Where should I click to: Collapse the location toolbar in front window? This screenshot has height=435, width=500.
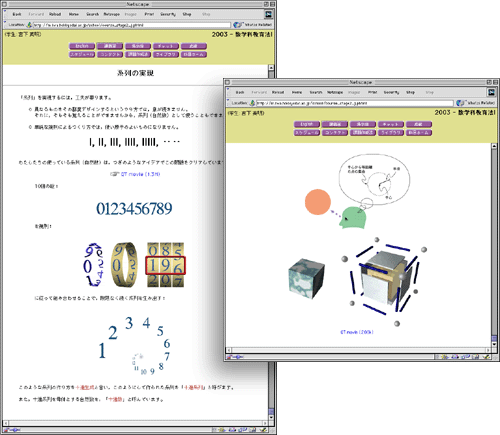228,103
